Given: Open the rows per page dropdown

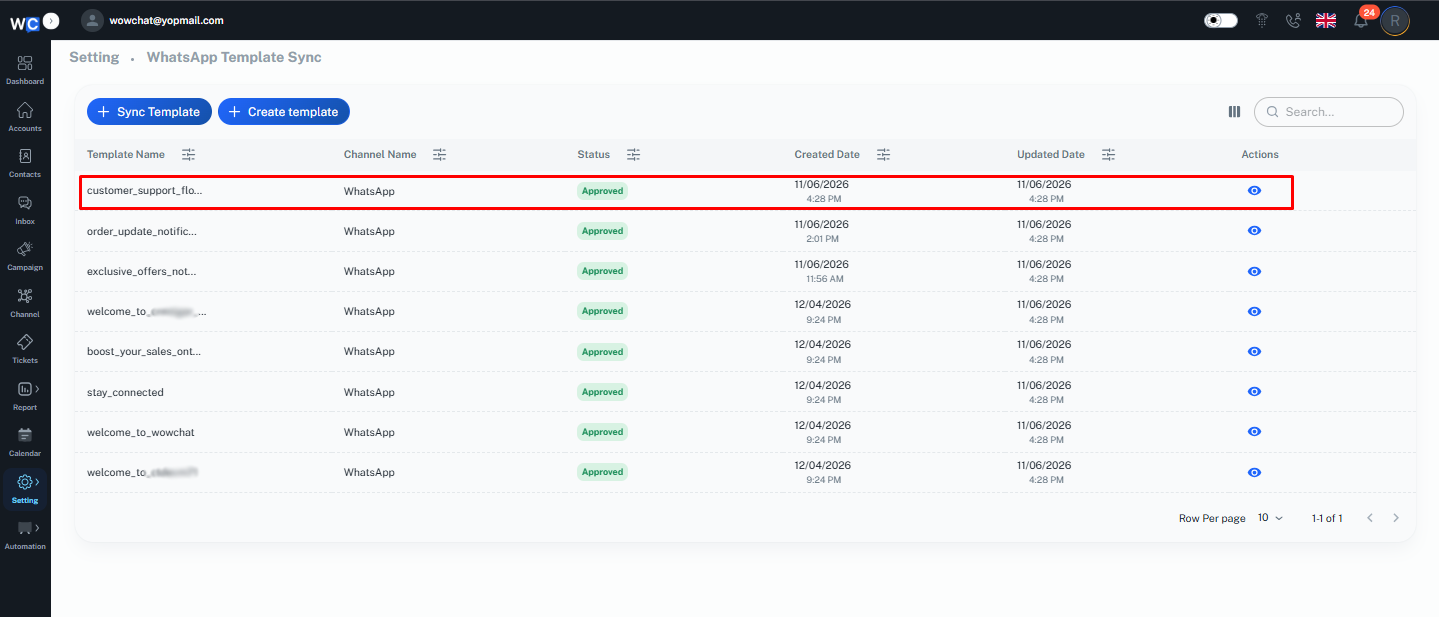Looking at the screenshot, I should pyautogui.click(x=1270, y=518).
